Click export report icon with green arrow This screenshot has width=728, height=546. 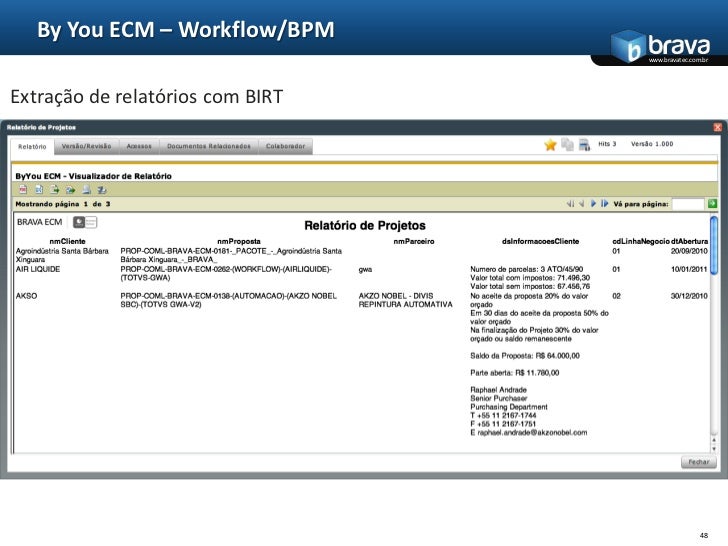click(55, 189)
